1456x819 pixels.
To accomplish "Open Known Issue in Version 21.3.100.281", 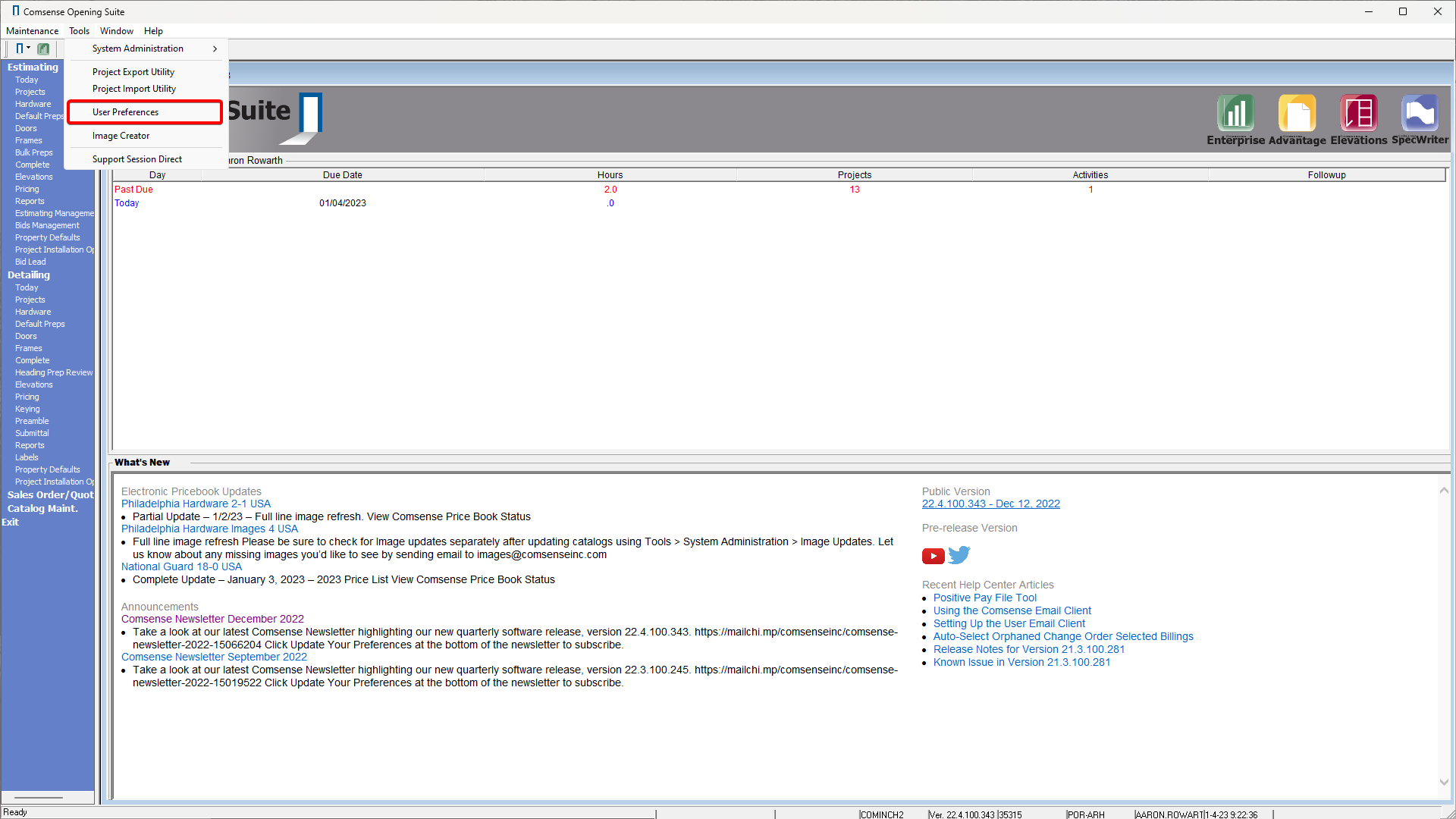I will click(1021, 662).
